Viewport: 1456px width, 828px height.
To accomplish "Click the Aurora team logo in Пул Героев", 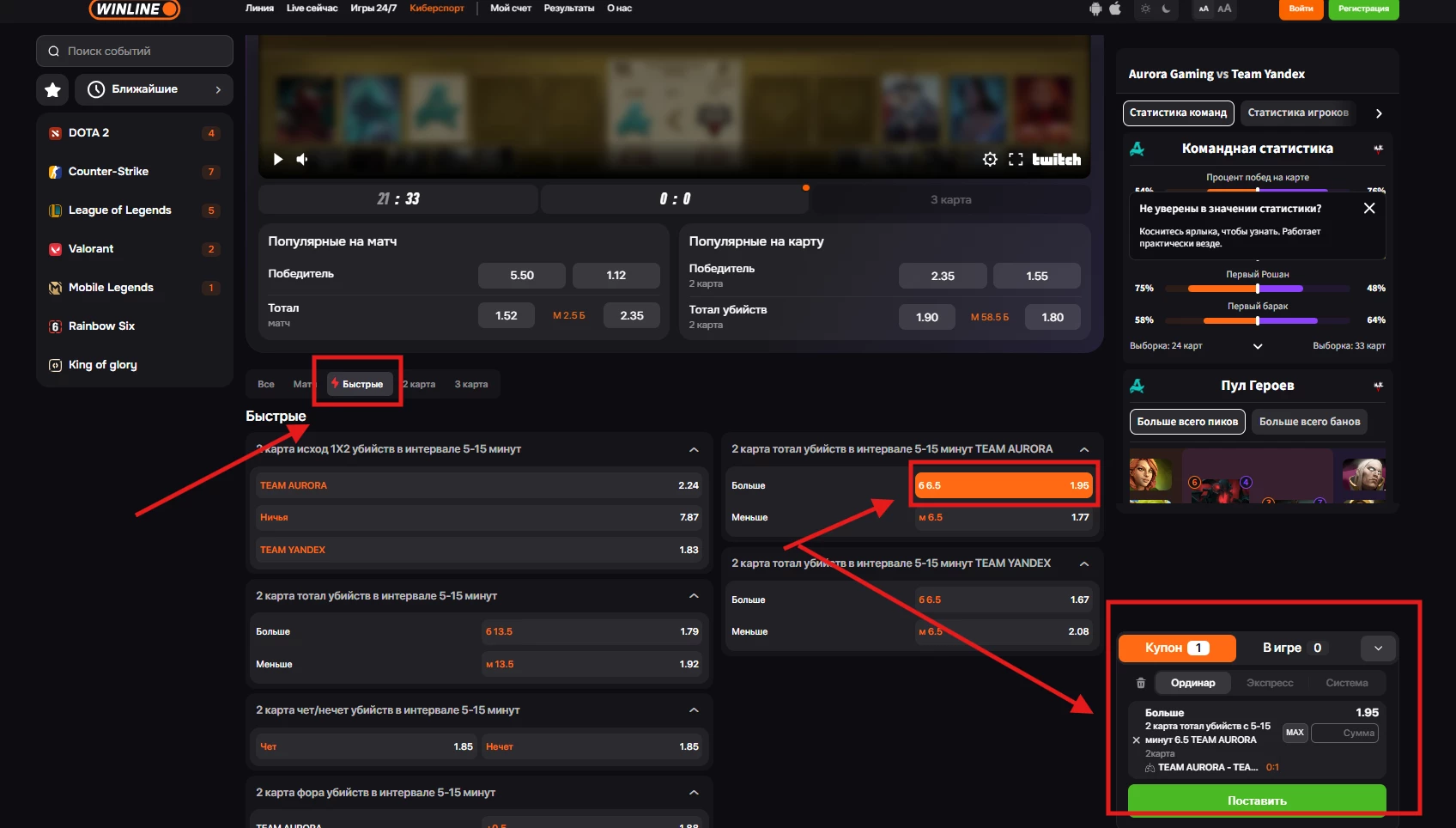I will click(1137, 386).
